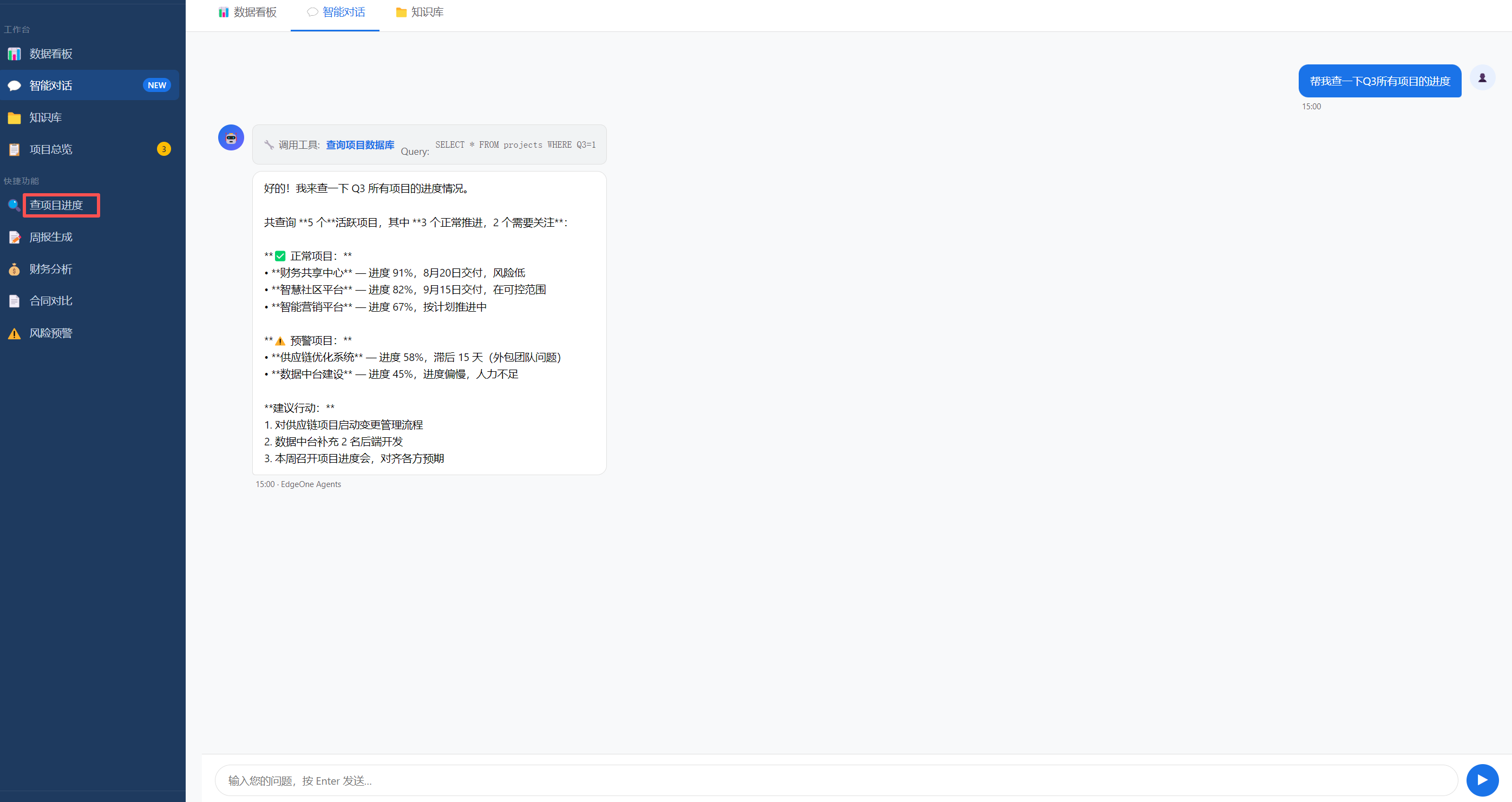The height and width of the screenshot is (802, 1512).
Task: Click the 建议行动 heading
Action: coord(299,409)
